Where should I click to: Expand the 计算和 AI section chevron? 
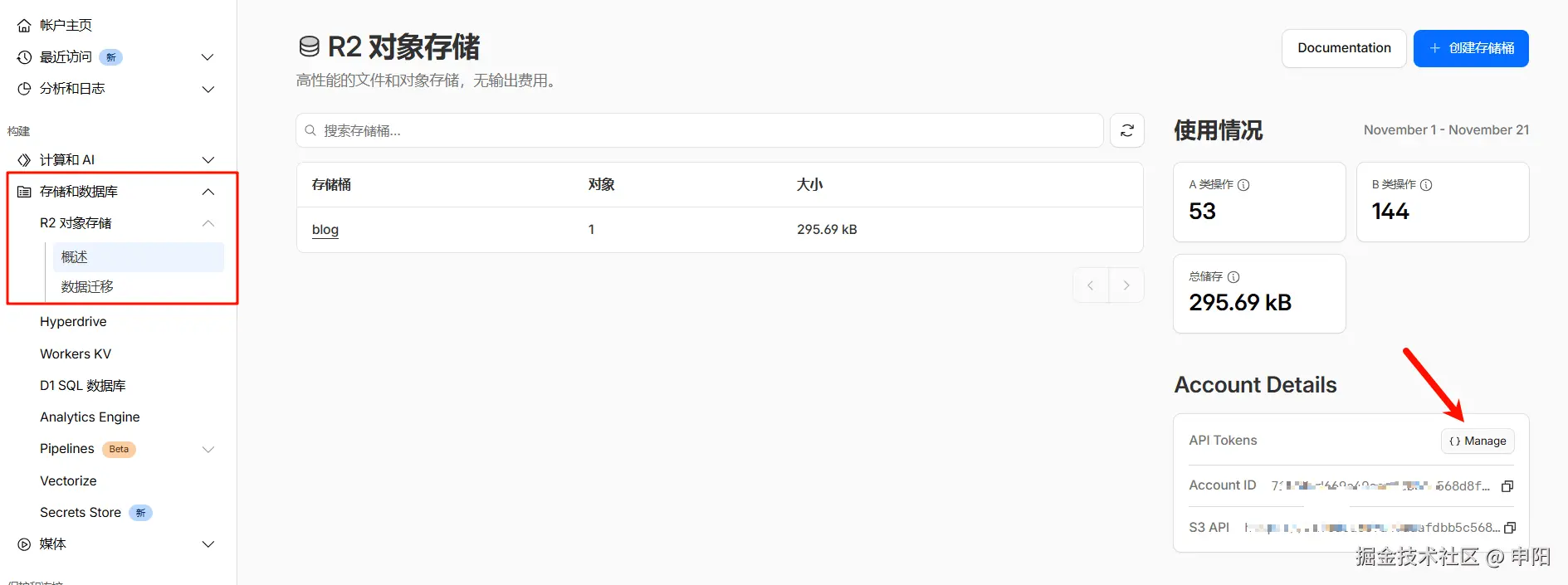pyautogui.click(x=208, y=160)
